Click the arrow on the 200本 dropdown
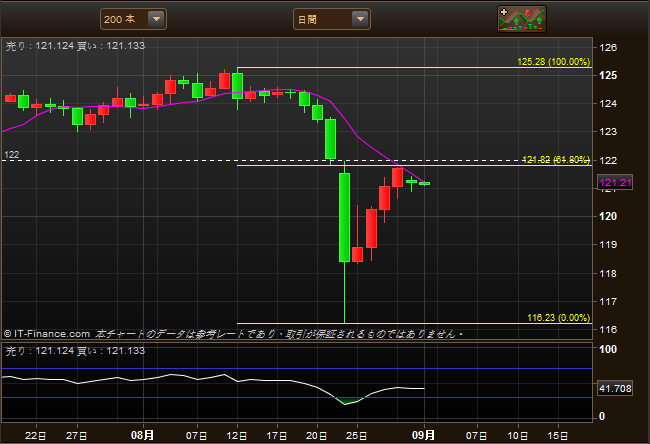The image size is (650, 444). tap(156, 19)
